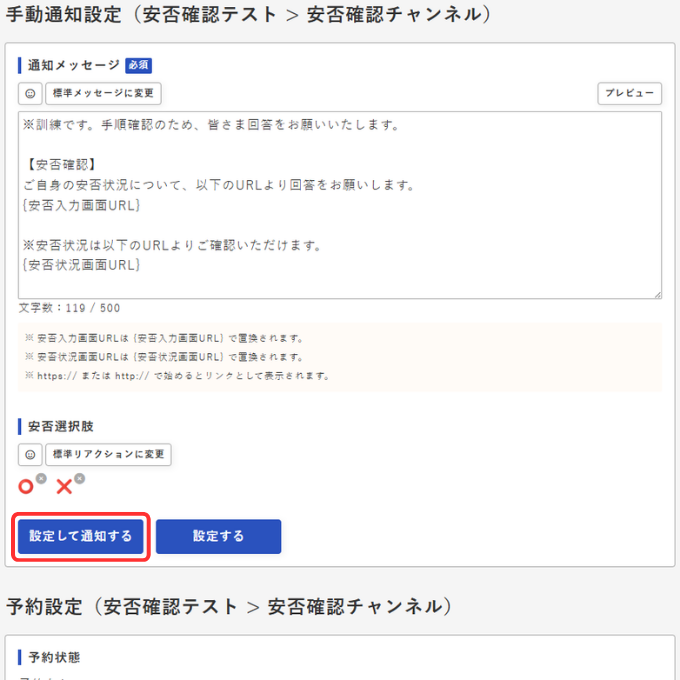Click 設定して通知する button
This screenshot has width=680, height=680.
click(x=81, y=536)
